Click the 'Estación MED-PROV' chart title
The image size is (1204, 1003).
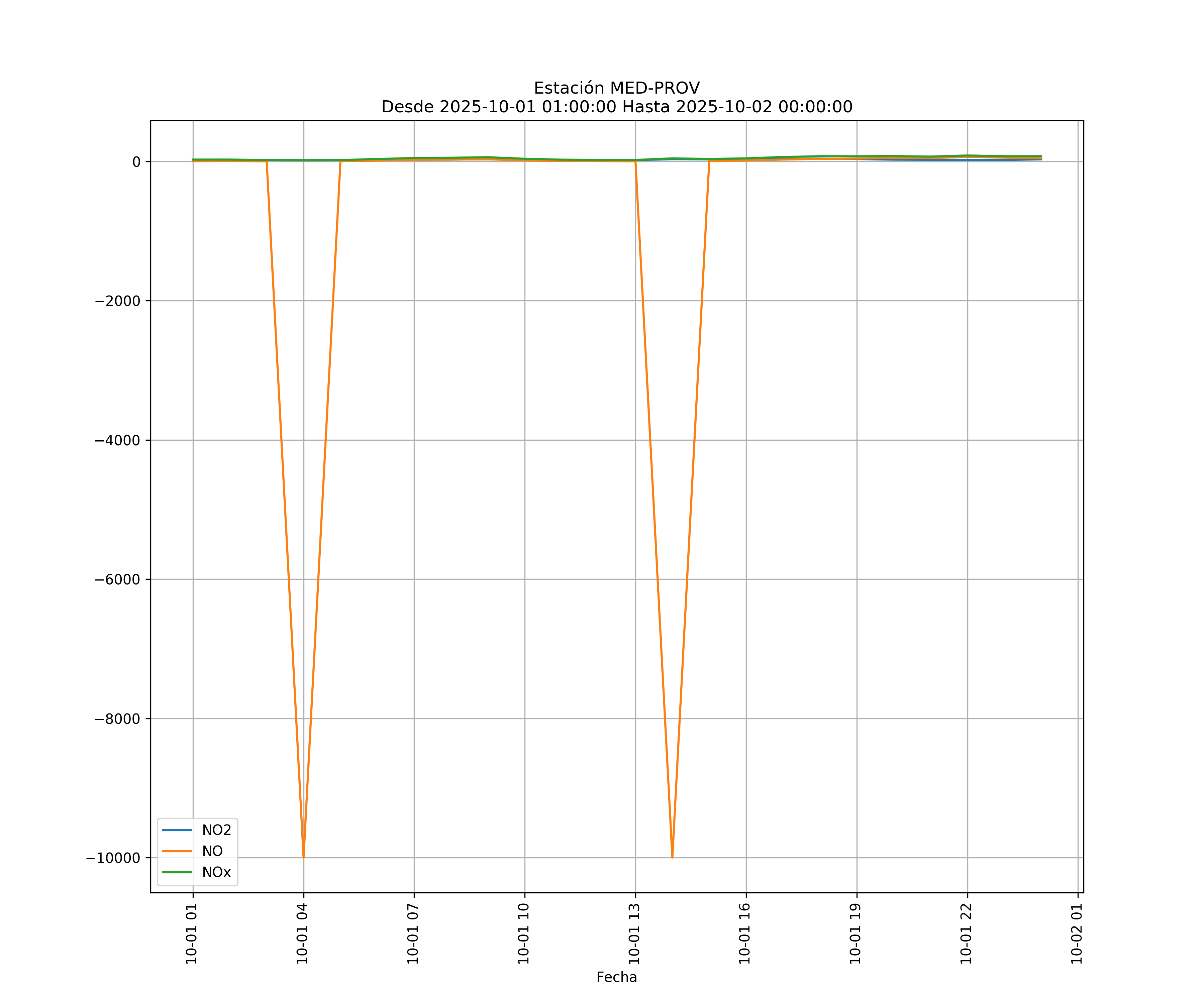[616, 88]
